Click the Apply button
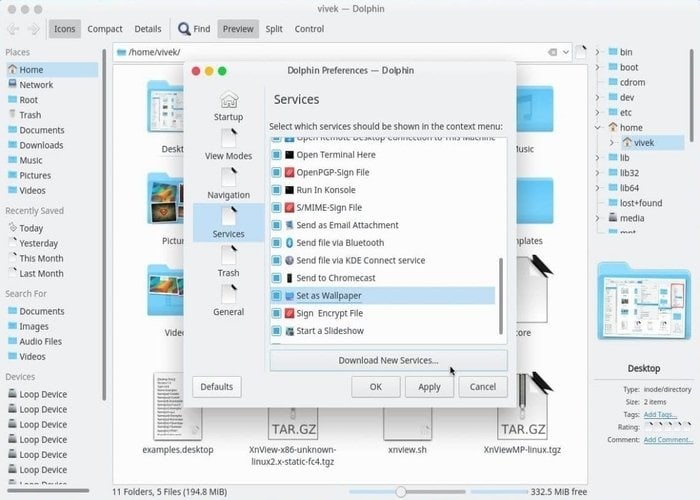 [429, 387]
